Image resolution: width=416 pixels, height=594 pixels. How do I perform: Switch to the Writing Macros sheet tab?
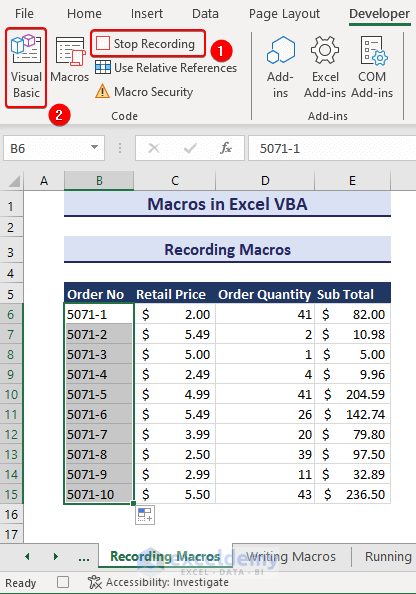(291, 556)
